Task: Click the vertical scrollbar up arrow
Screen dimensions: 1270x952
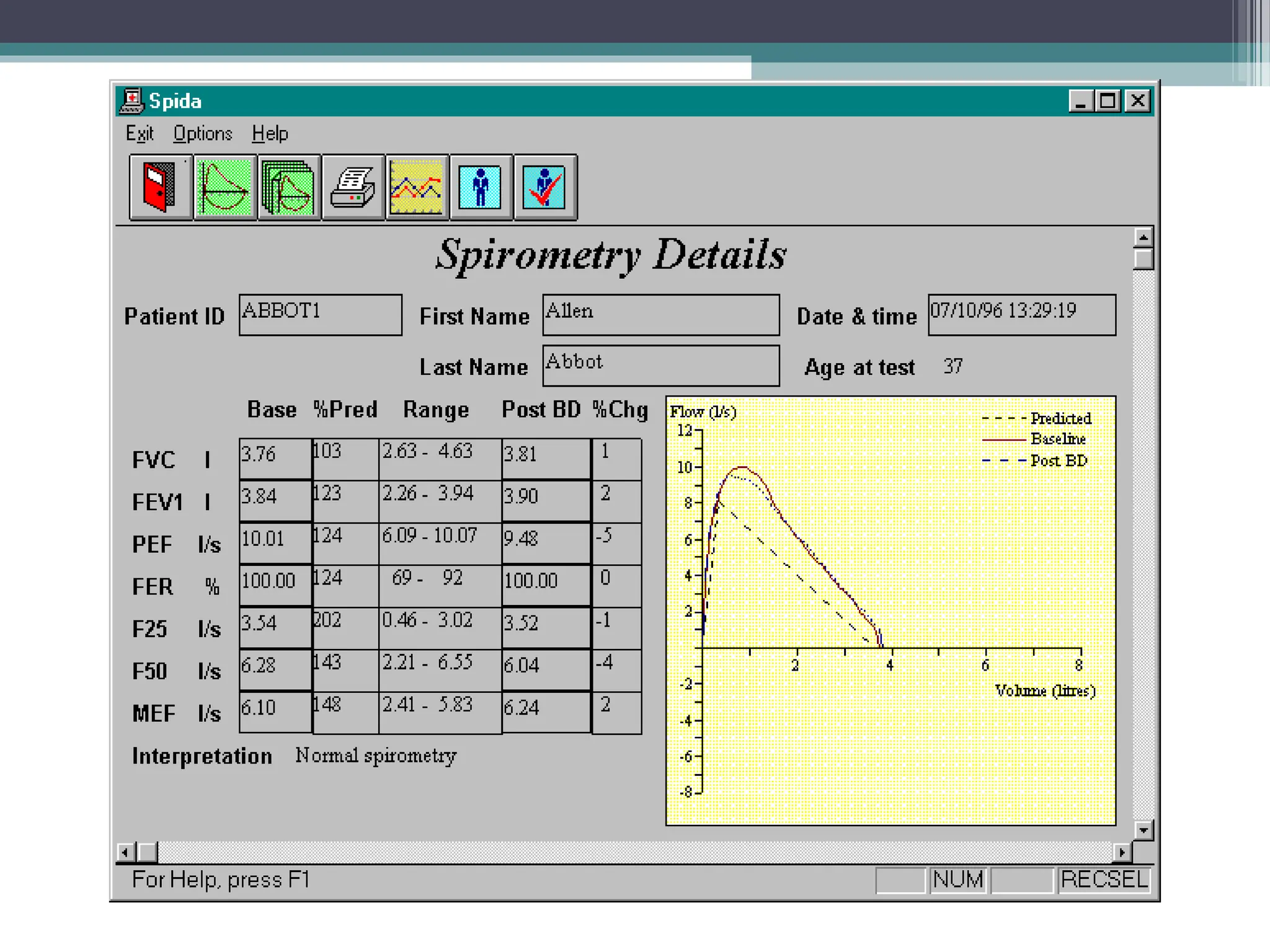Action: coord(1143,237)
